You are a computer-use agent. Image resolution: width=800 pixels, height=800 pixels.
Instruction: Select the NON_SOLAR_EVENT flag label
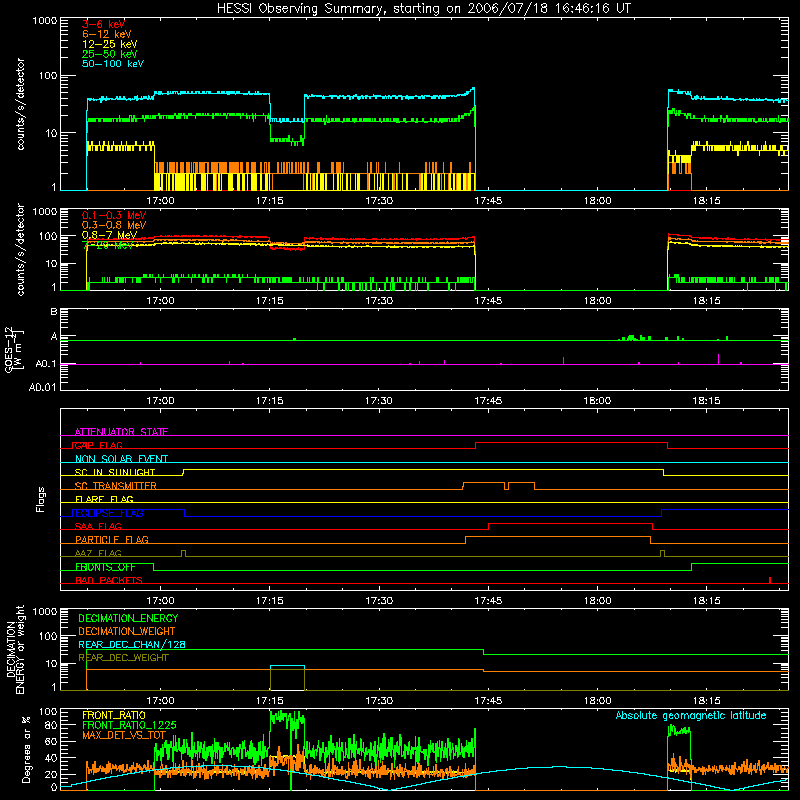pos(121,459)
